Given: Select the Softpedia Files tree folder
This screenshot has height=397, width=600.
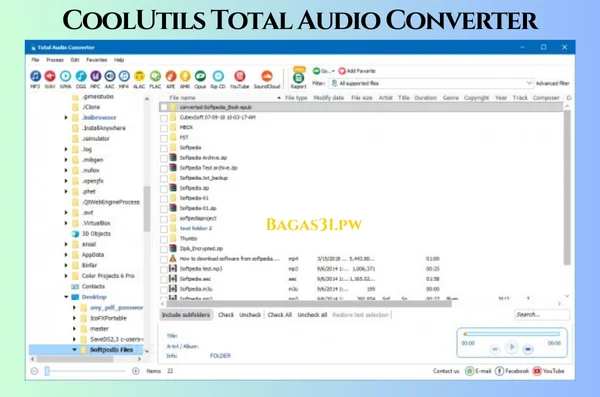Looking at the screenshot, I should pos(111,350).
